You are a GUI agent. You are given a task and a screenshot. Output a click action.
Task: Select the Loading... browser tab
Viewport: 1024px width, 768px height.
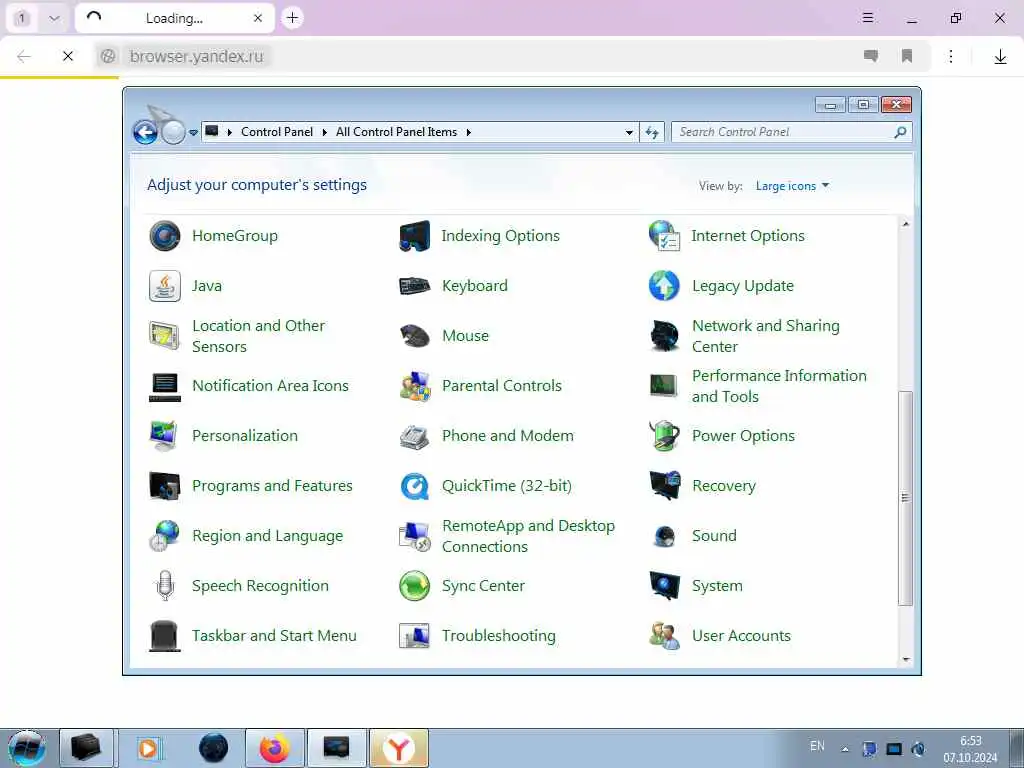173,18
